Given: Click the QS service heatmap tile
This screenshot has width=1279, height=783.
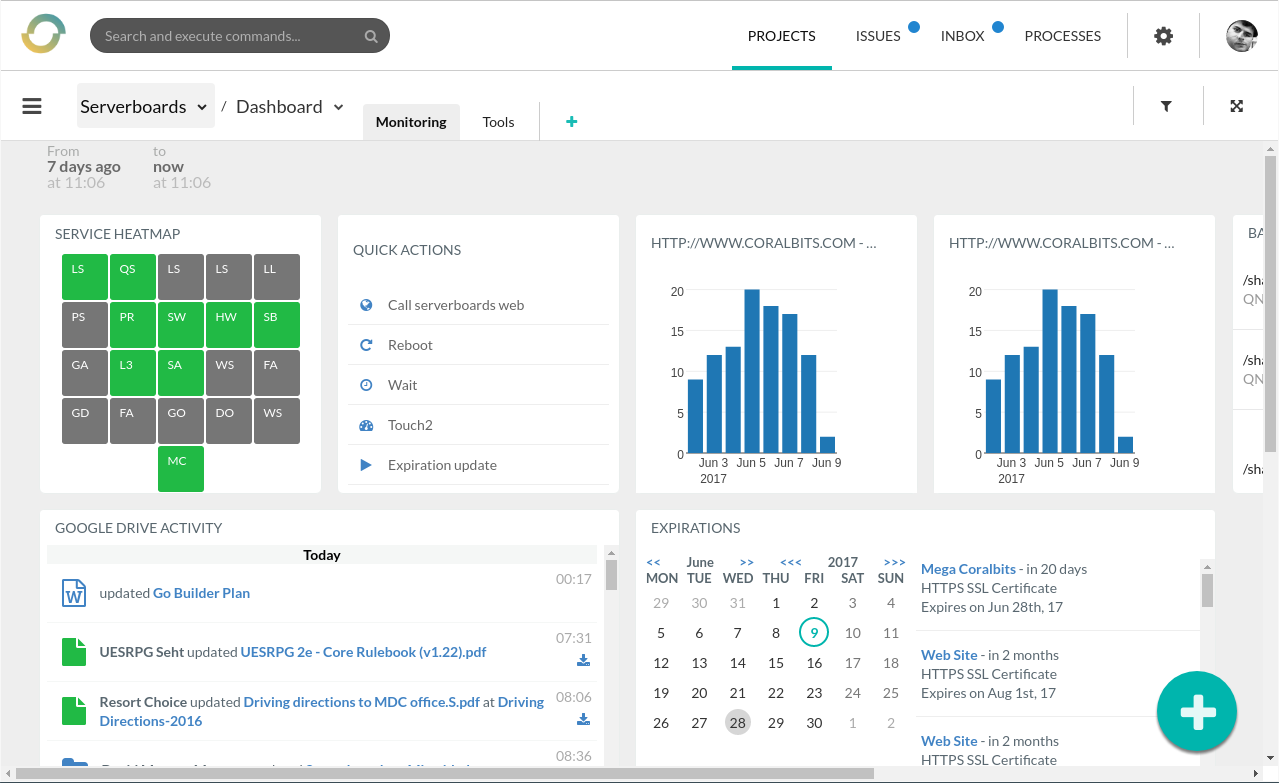Looking at the screenshot, I should 133,277.
